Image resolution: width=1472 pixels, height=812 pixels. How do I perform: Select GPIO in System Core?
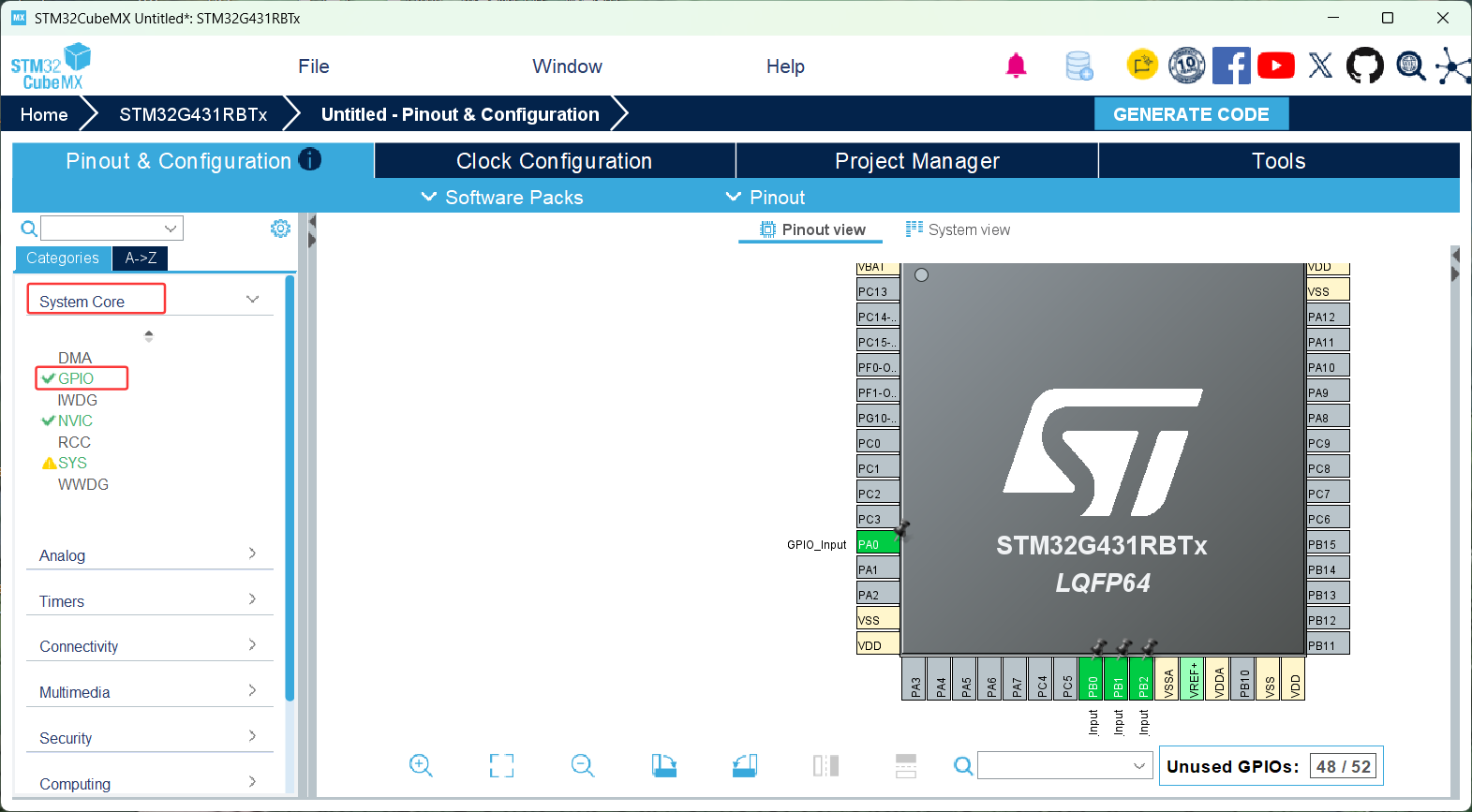76,378
